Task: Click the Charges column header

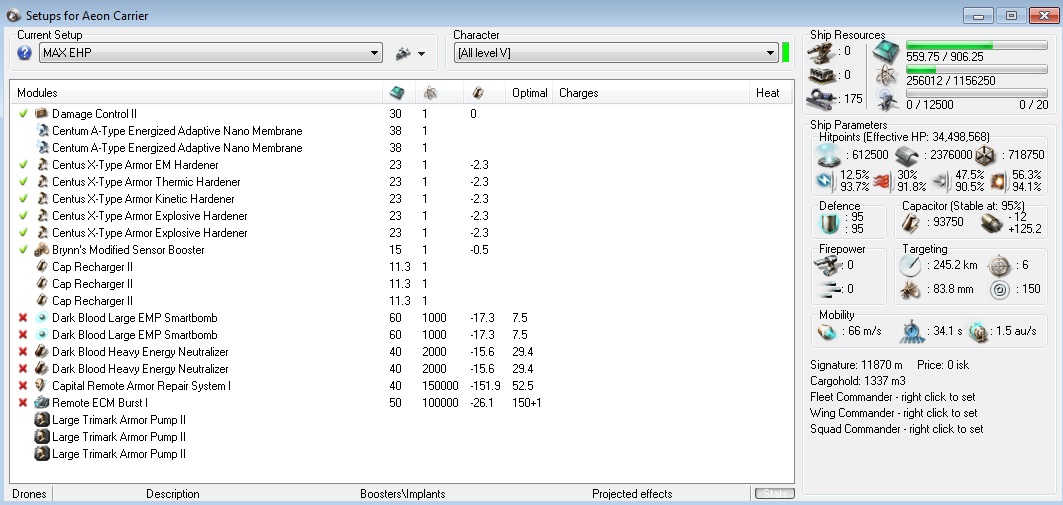Action: coord(578,93)
